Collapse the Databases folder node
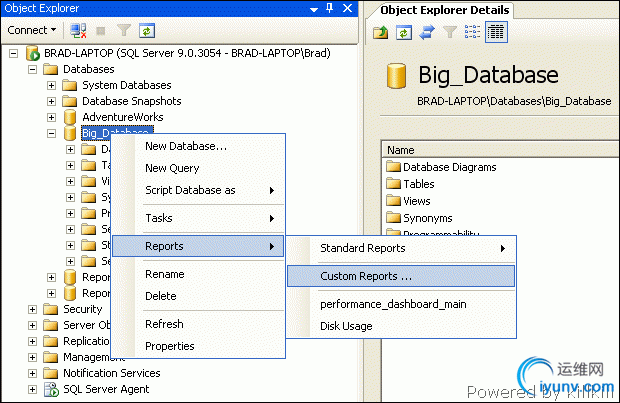620x403 pixels. click(x=32, y=70)
